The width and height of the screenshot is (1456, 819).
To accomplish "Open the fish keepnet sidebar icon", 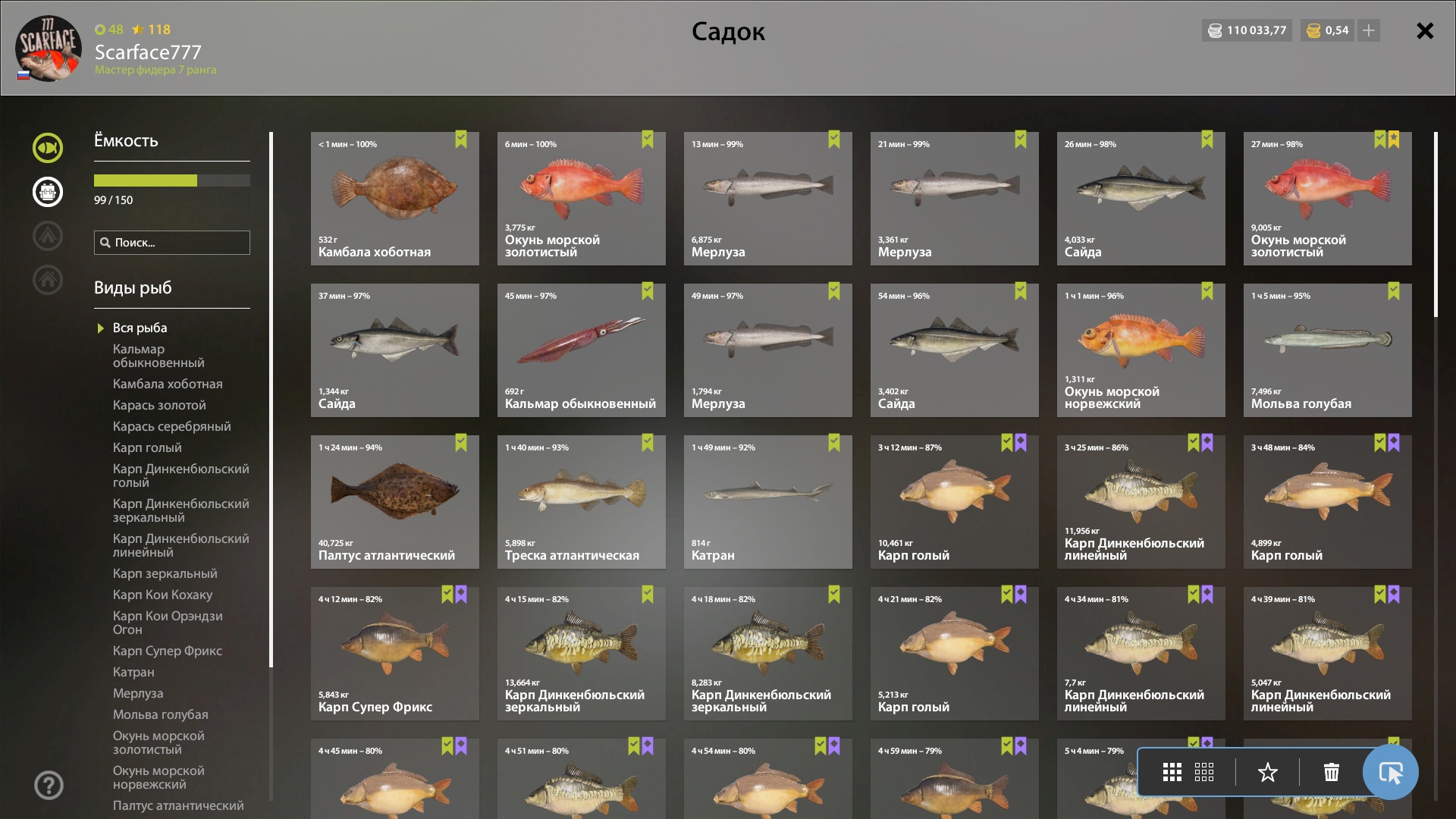I will pyautogui.click(x=48, y=148).
